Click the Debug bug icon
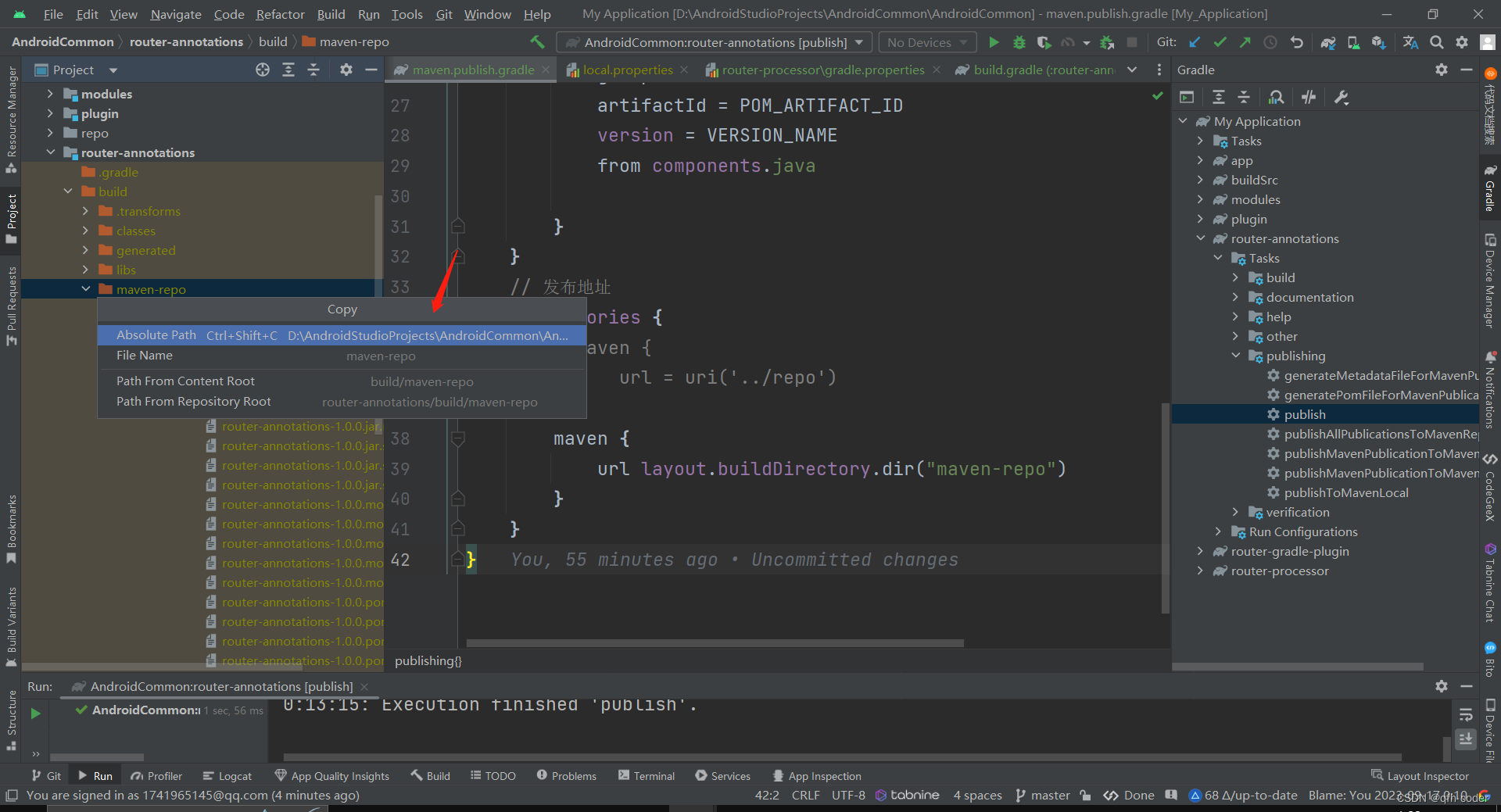This screenshot has height=812, width=1501. click(x=1019, y=42)
